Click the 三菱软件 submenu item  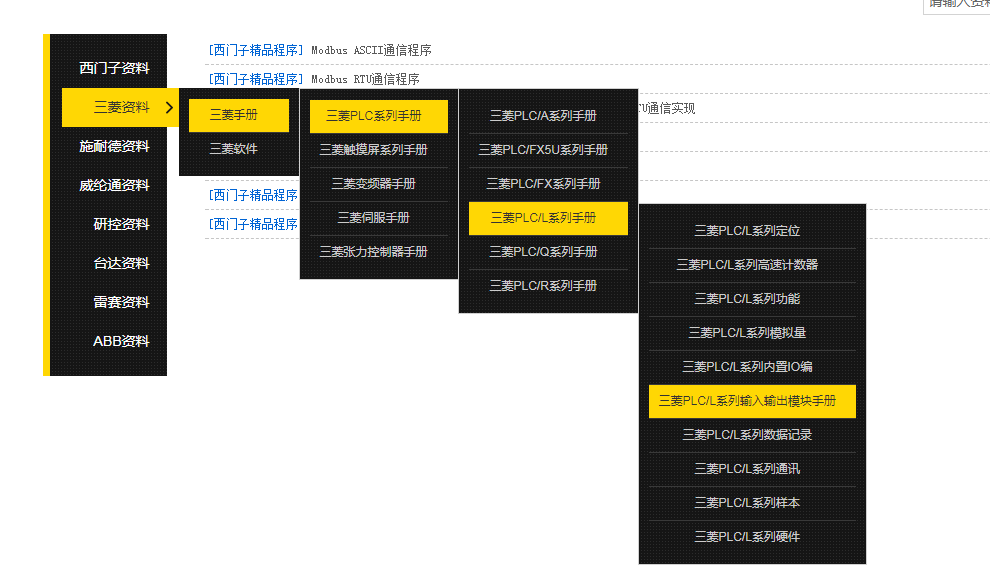[233, 149]
